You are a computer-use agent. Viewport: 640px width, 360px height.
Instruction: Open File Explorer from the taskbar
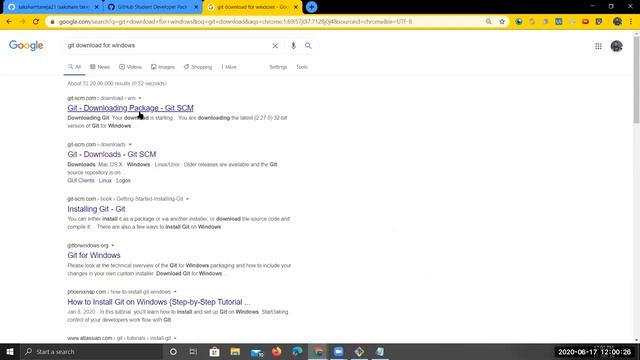click(235, 351)
